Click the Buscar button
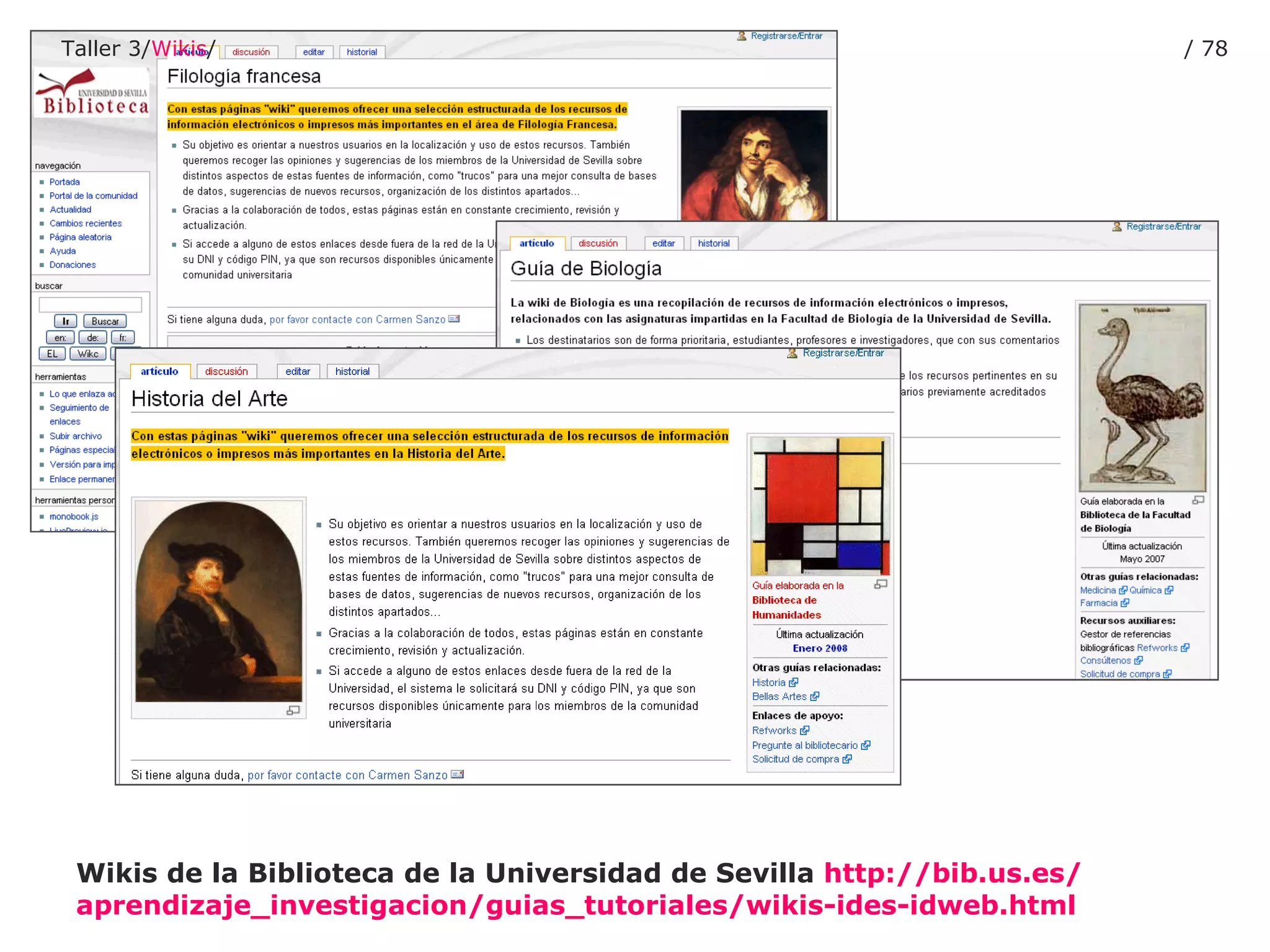 point(105,321)
